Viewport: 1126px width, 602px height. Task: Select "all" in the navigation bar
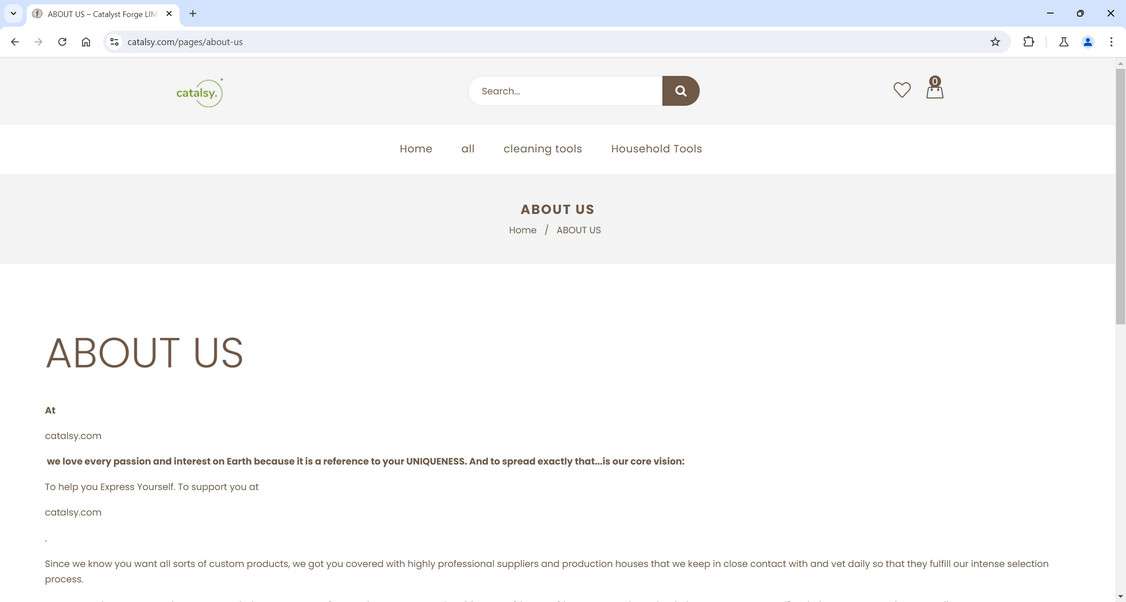click(467, 148)
